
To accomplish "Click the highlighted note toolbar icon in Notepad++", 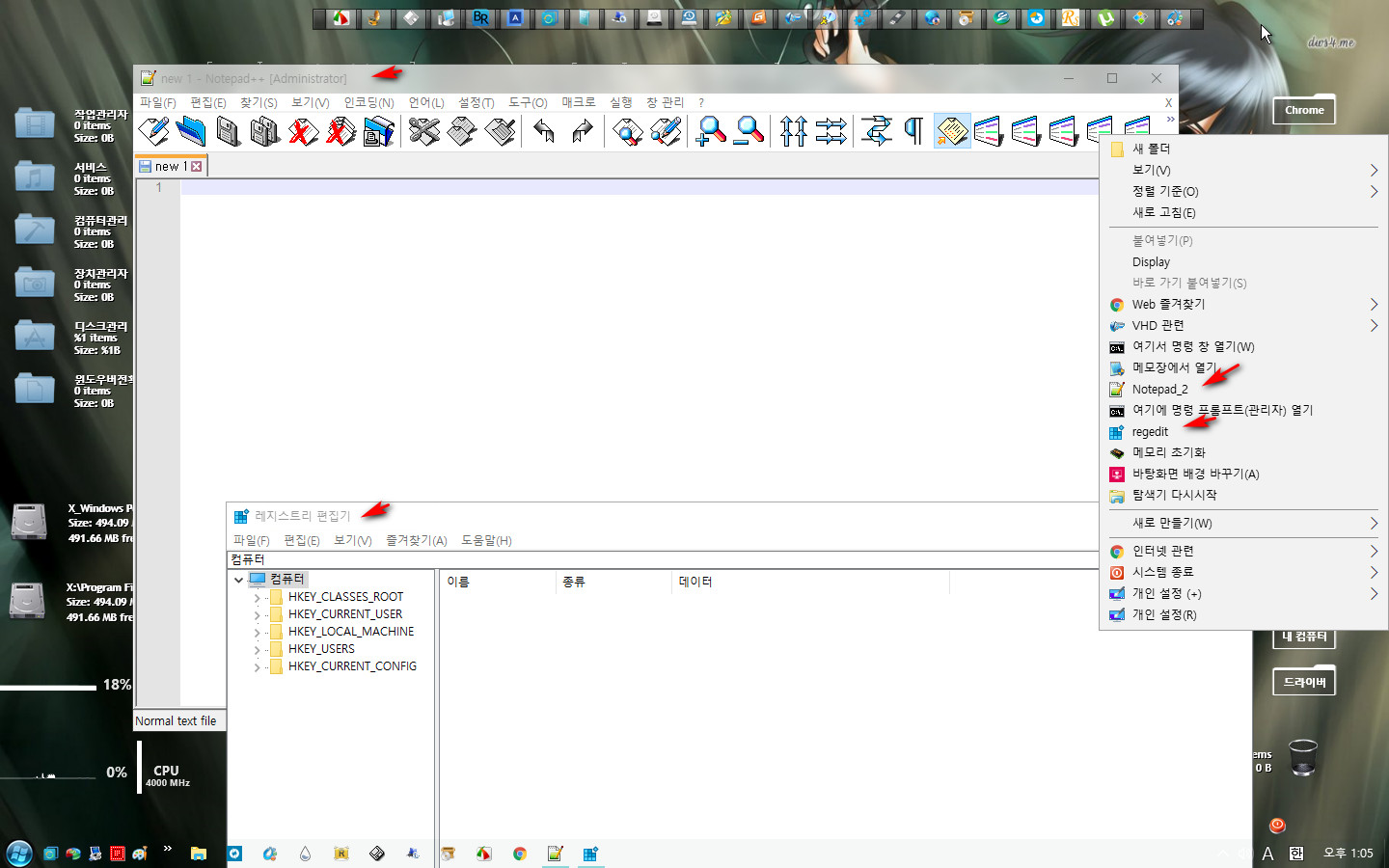I will [951, 131].
